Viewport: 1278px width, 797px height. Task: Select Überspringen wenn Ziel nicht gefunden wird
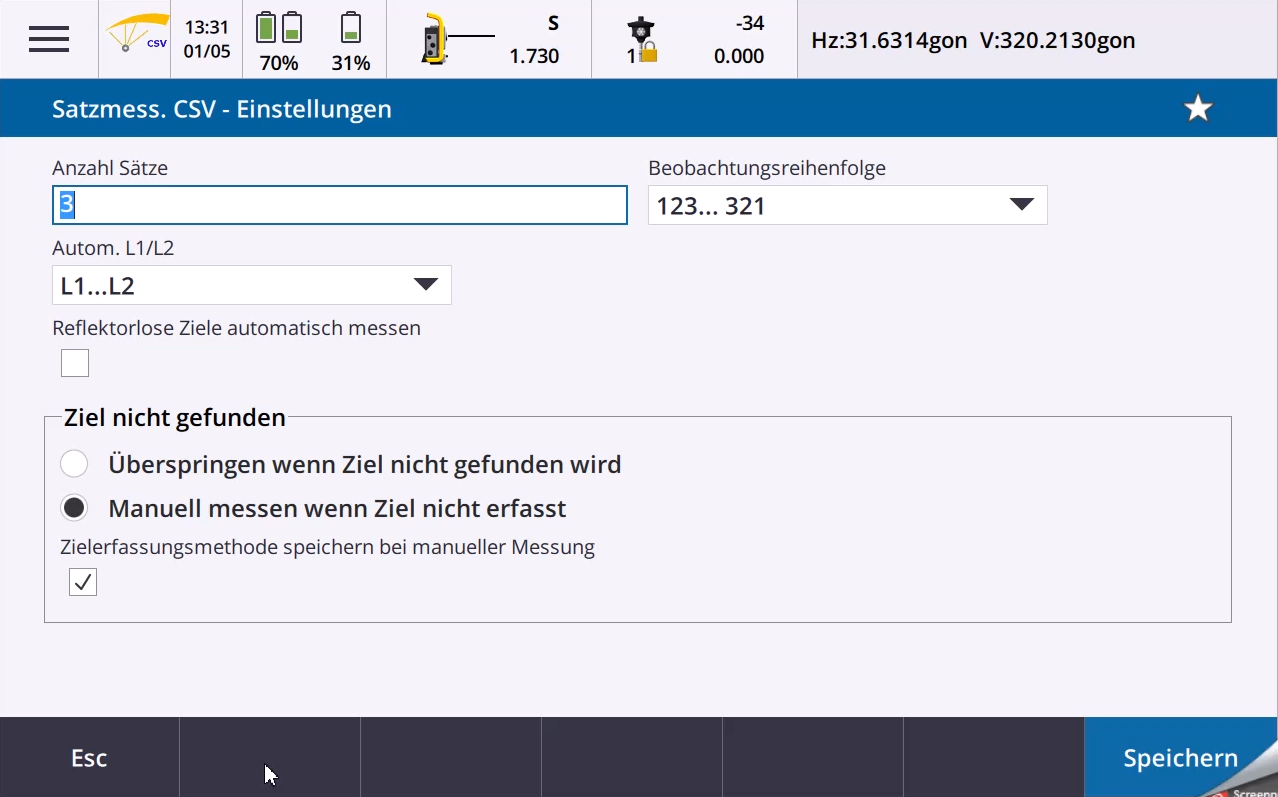pos(75,464)
